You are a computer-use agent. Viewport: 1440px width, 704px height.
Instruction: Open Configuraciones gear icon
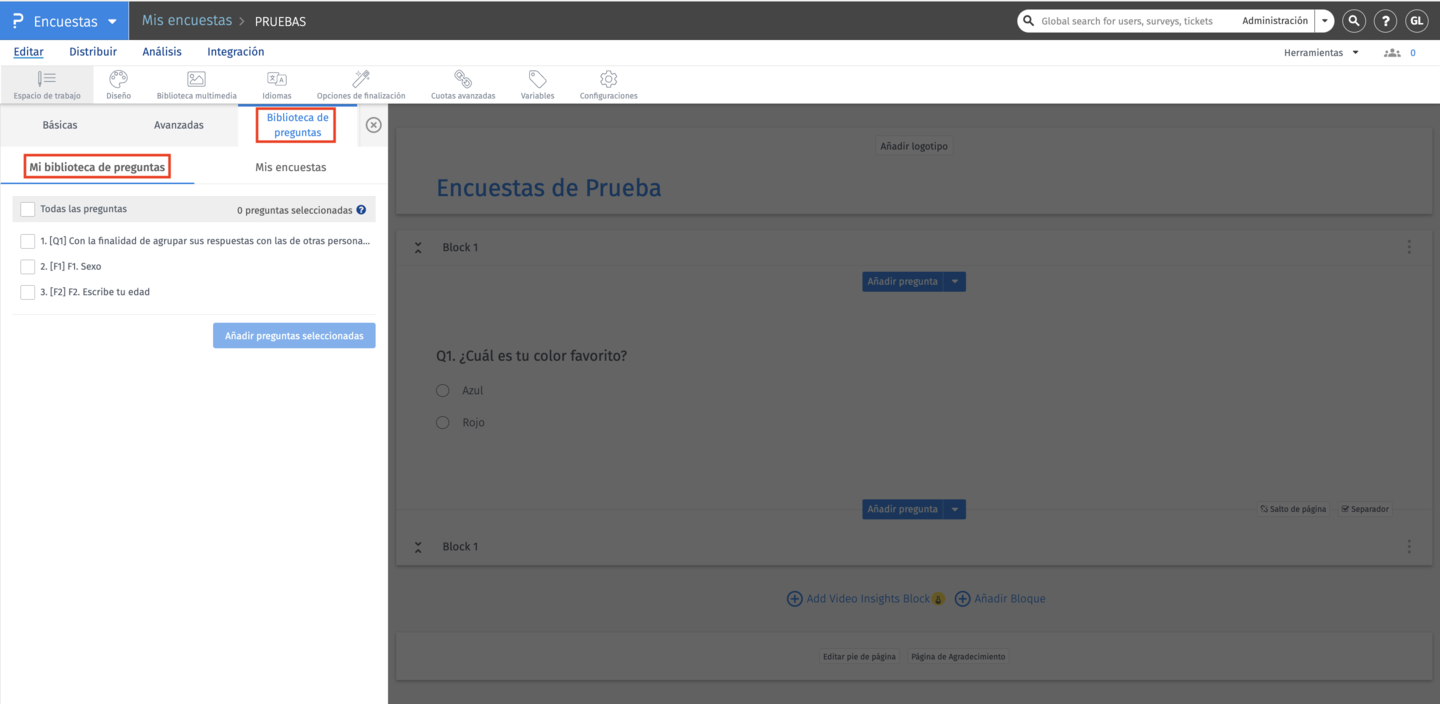(x=608, y=78)
